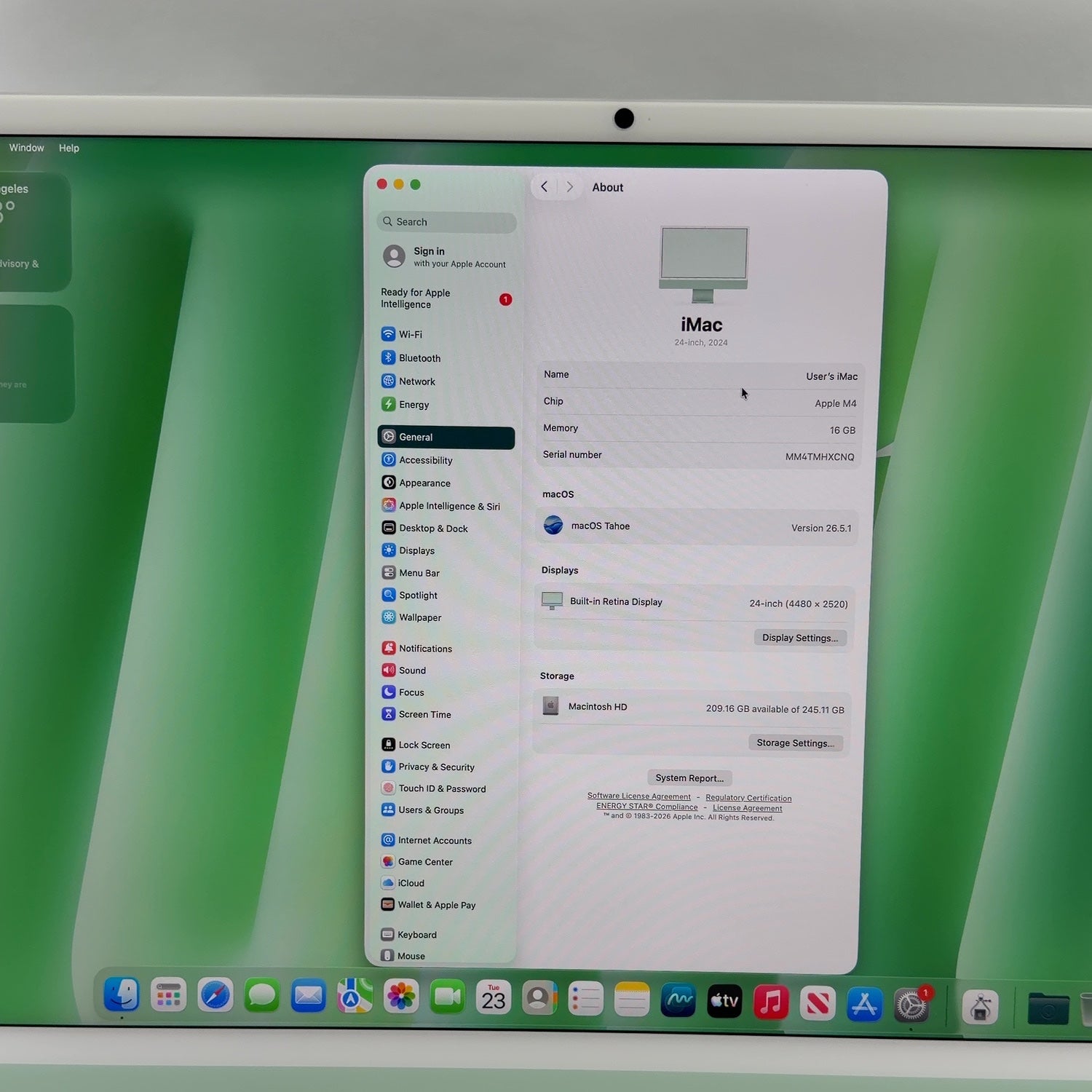
Task: Open the Window menu
Action: 26,148
